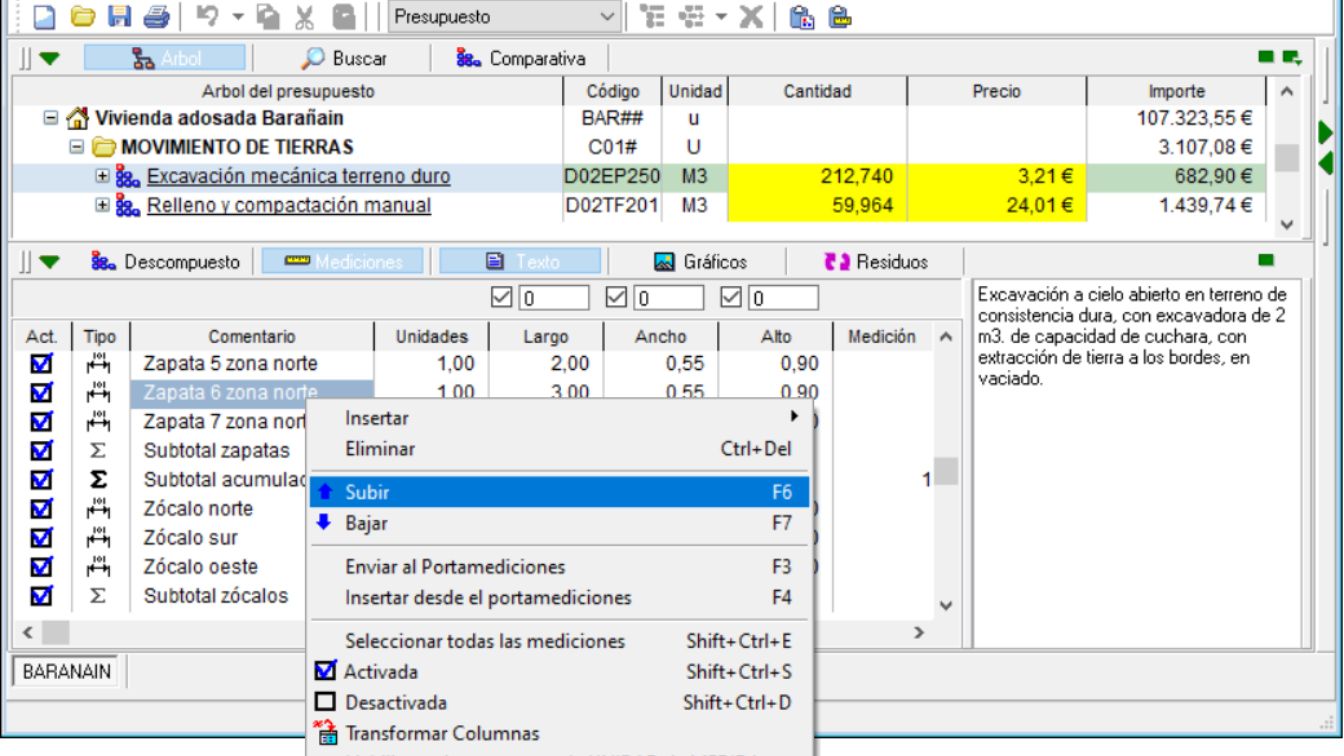Click the paste clipboard icon beside scissors
The image size is (1344, 756).
point(343,17)
